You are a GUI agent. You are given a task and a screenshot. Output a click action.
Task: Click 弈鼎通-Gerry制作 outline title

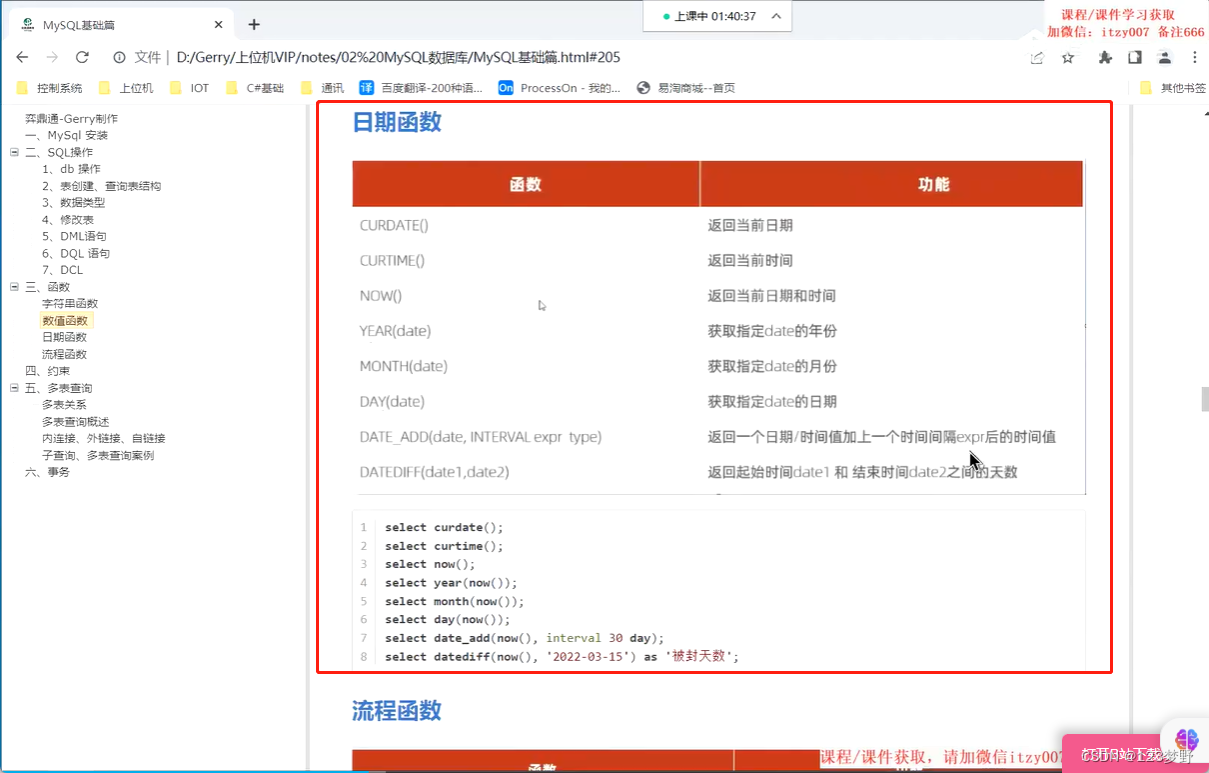point(71,119)
